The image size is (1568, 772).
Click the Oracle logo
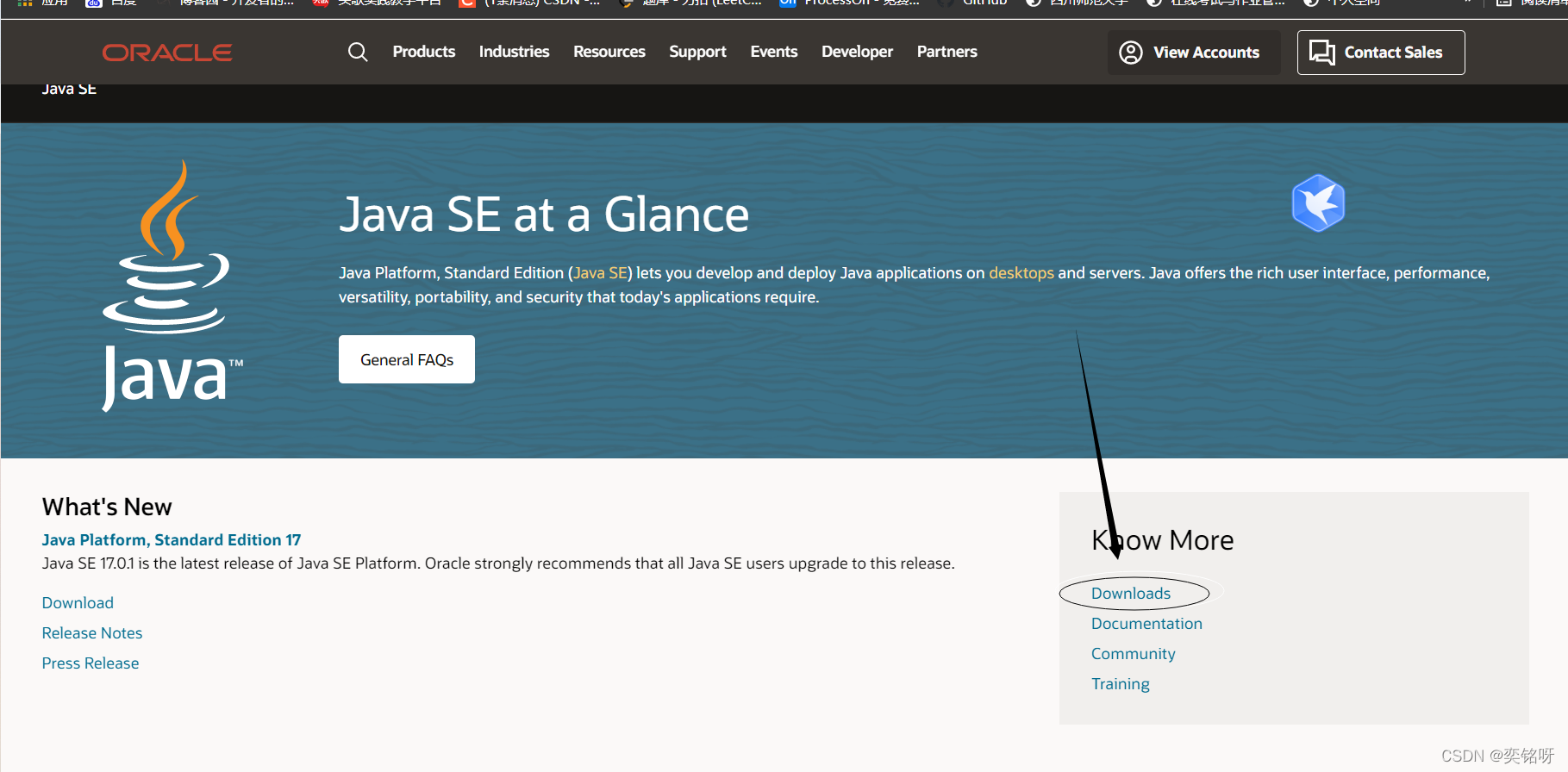coord(167,53)
